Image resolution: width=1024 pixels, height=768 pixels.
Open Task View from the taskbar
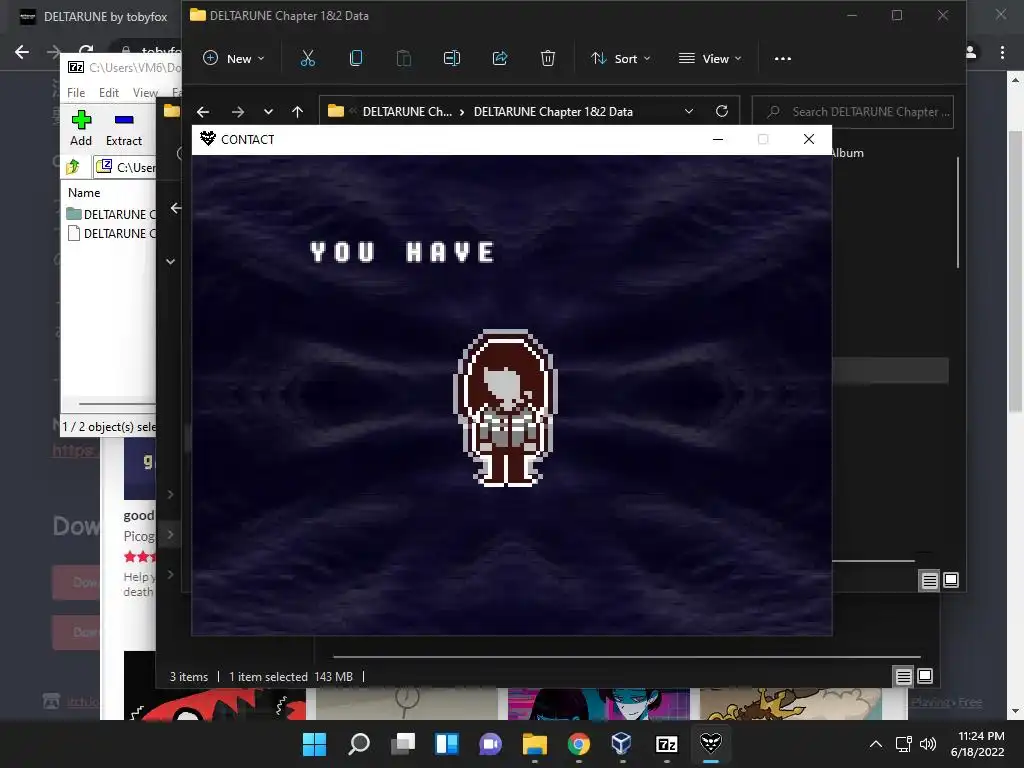(403, 743)
